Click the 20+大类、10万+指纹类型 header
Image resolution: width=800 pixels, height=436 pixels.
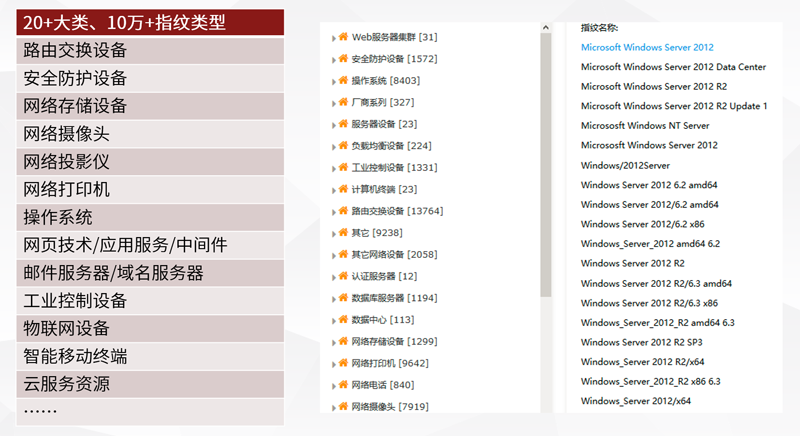[150, 22]
